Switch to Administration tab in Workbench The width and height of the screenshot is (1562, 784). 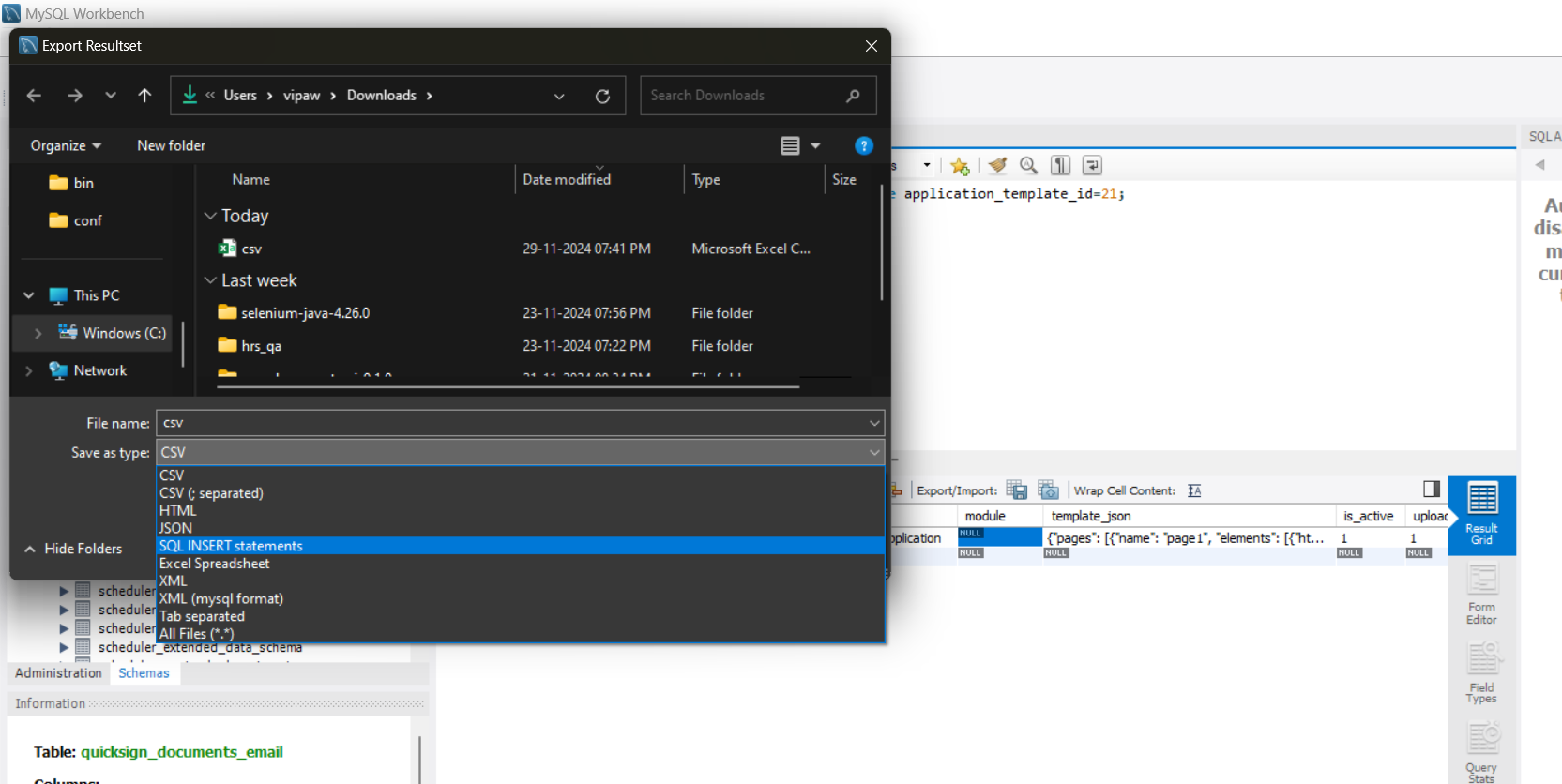click(x=58, y=673)
